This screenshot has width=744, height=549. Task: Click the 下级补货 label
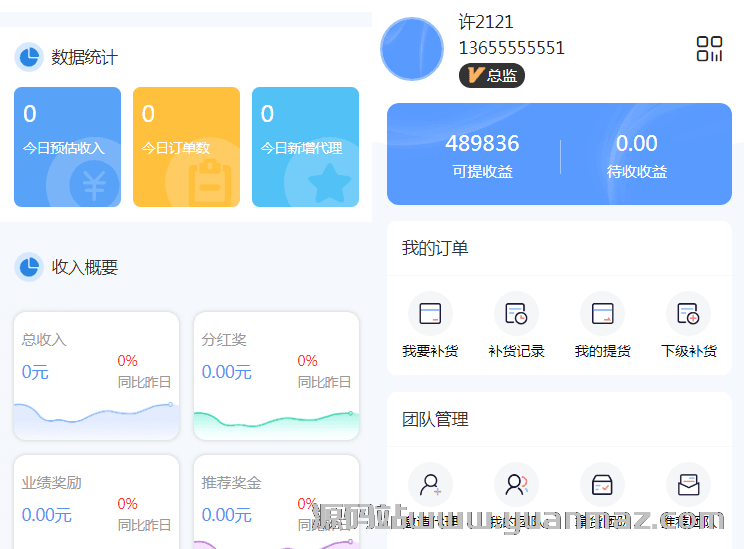(x=688, y=351)
